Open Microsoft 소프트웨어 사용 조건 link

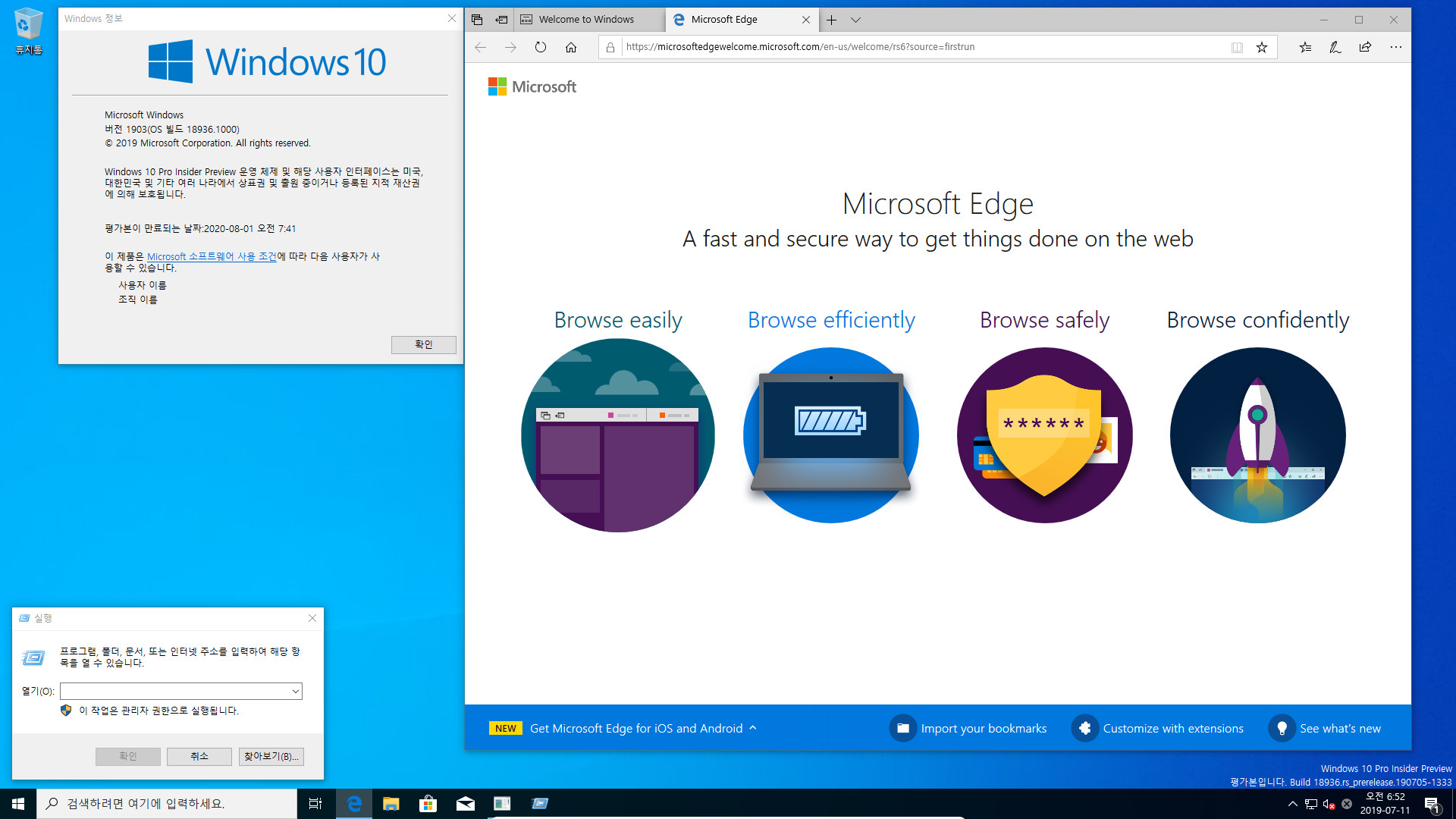[x=212, y=256]
